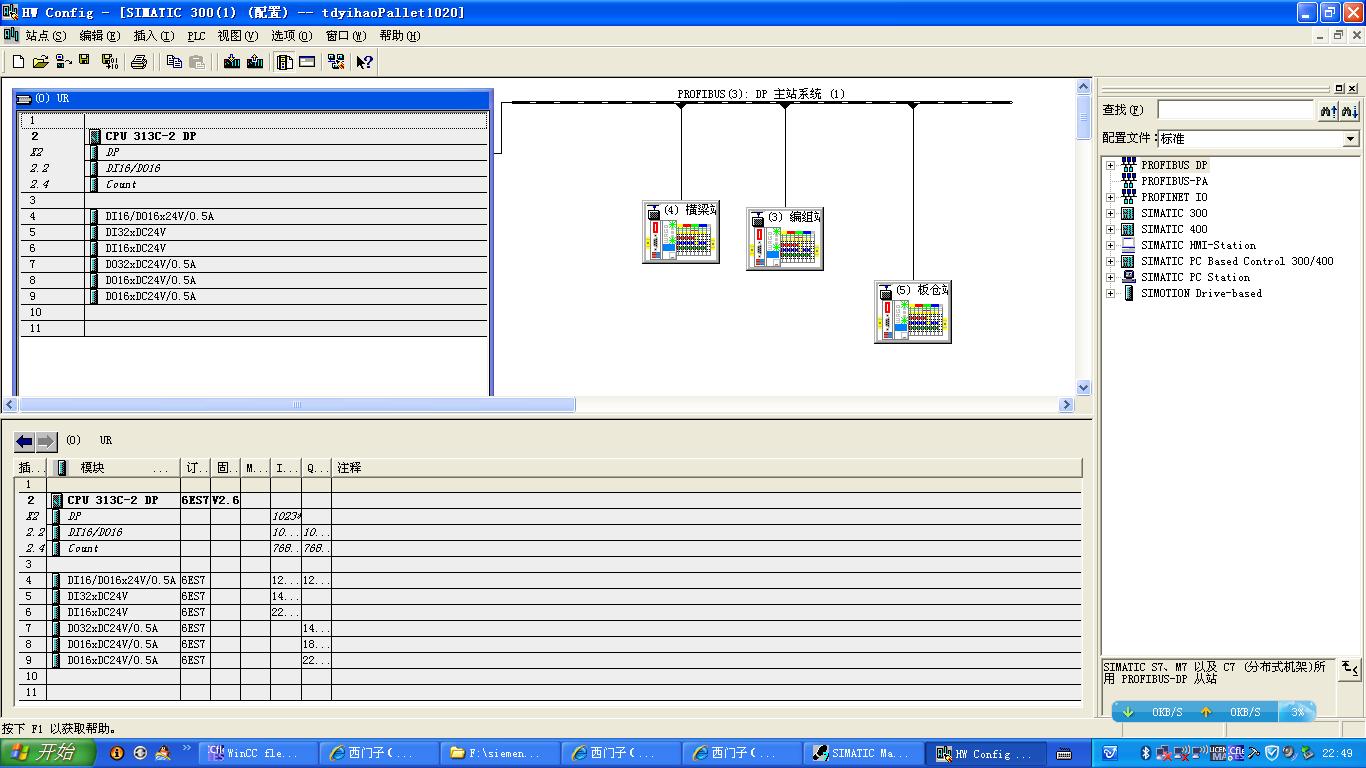Expand the SIMATIC HMI-Station catalog node
Screen dimensions: 1366x768
1110,245
